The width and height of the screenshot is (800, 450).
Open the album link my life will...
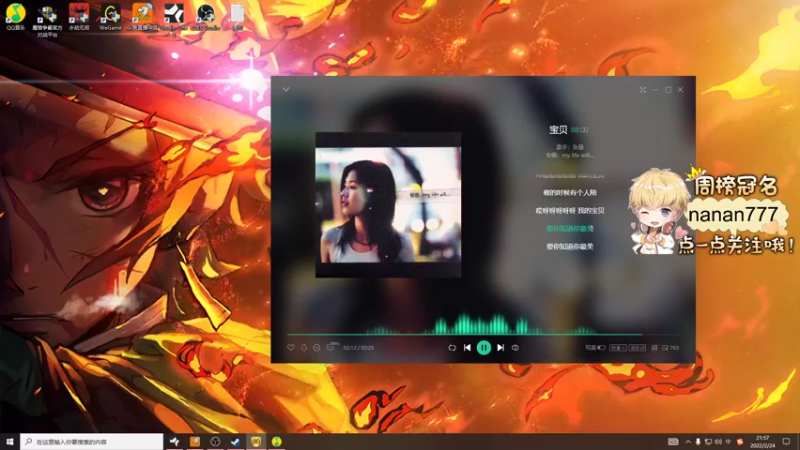(x=578, y=155)
